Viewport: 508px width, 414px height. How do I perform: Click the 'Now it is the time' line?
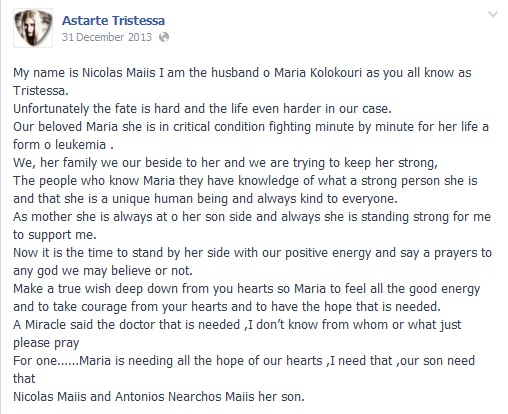(252, 253)
